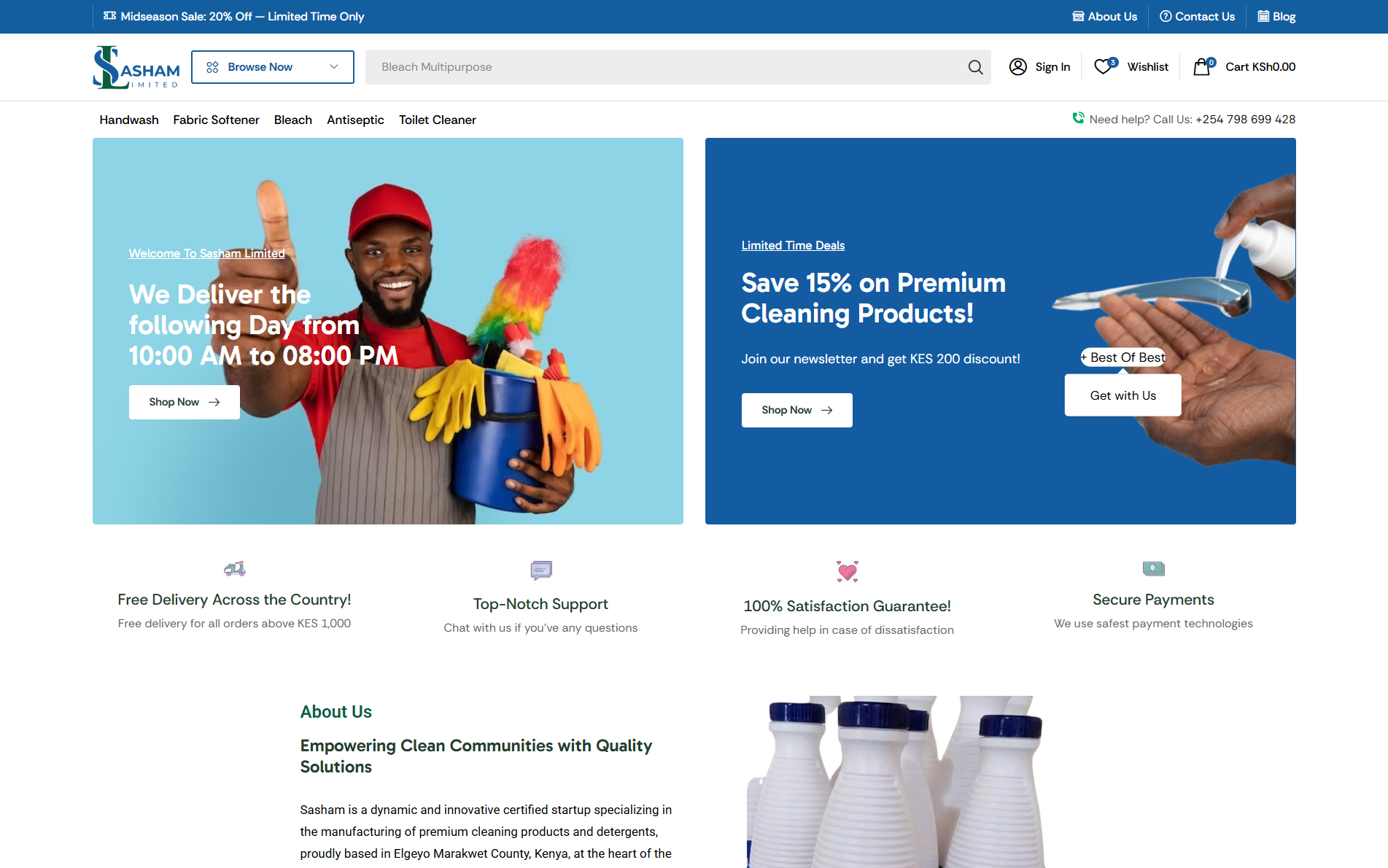Expand the Browse Now dropdown

click(x=273, y=67)
